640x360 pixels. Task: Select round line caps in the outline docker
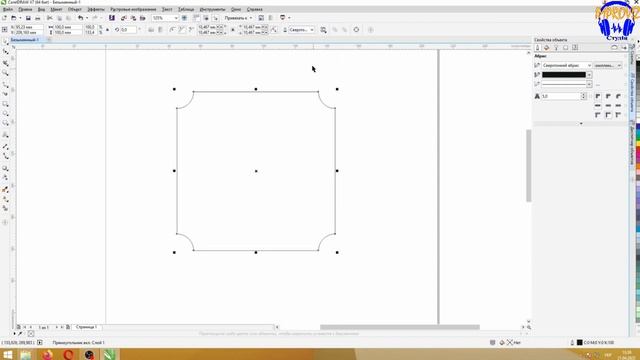[608, 106]
